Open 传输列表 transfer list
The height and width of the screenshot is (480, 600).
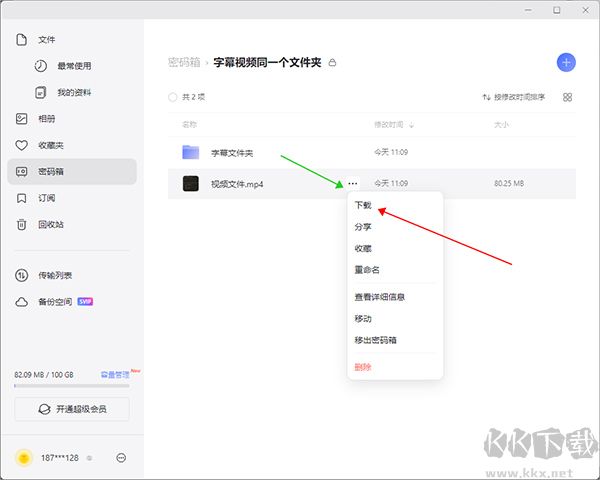54,275
